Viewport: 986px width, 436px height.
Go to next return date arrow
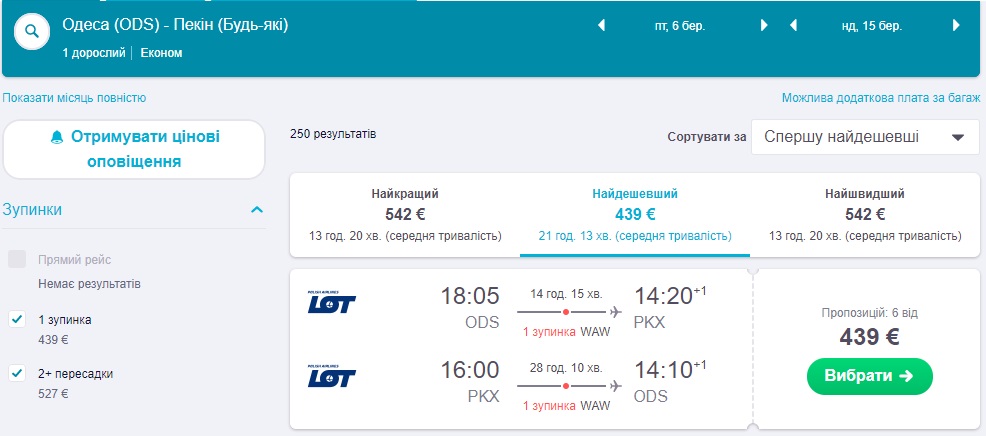[957, 26]
